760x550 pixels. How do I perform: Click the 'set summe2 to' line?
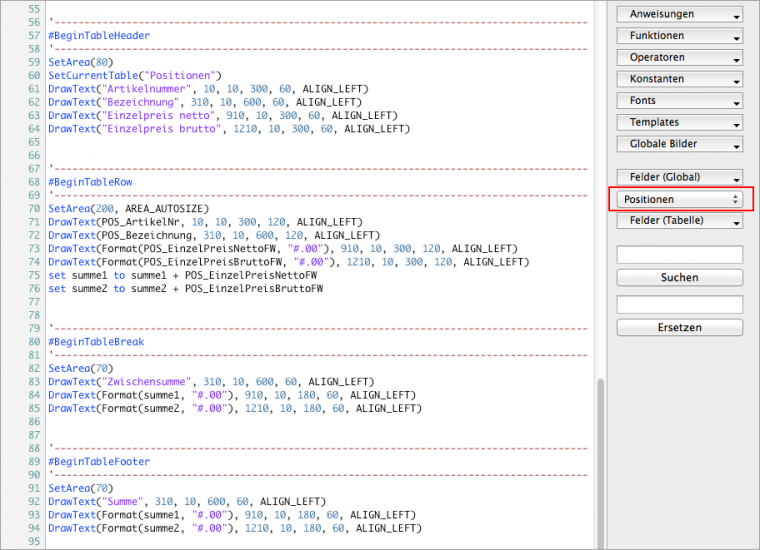(x=186, y=289)
